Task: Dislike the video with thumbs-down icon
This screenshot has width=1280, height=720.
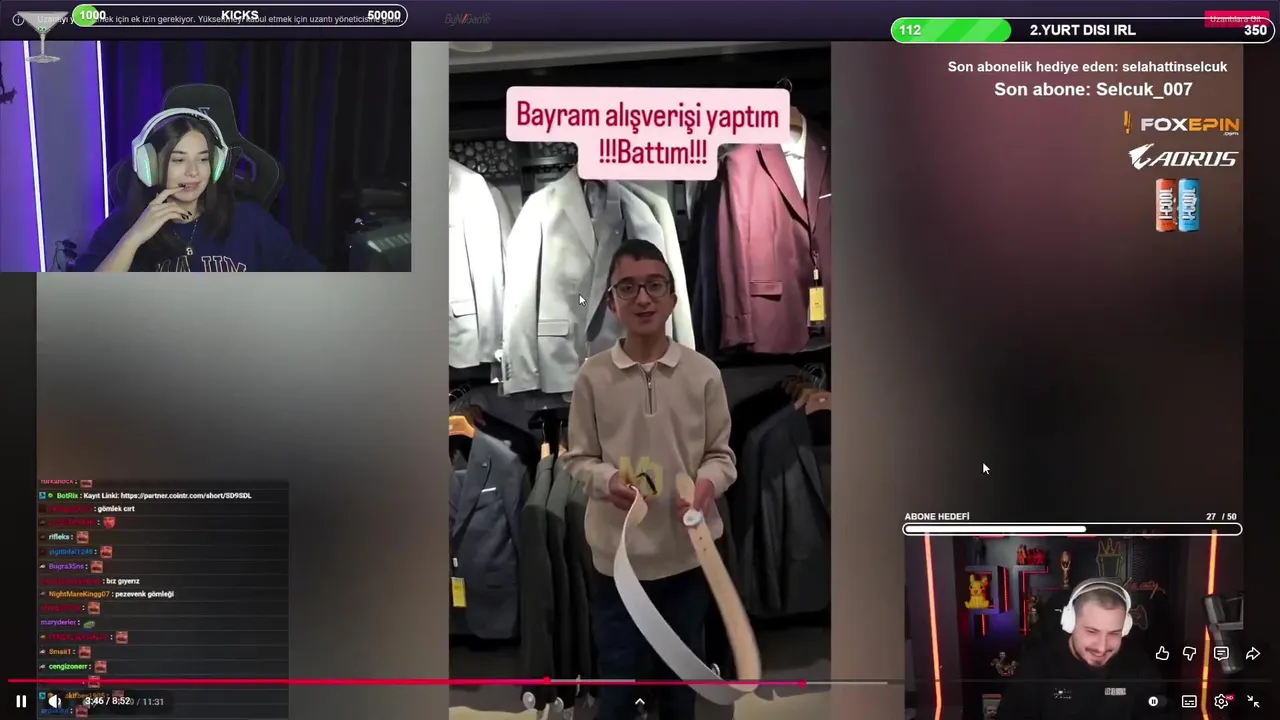Action: 1190,653
